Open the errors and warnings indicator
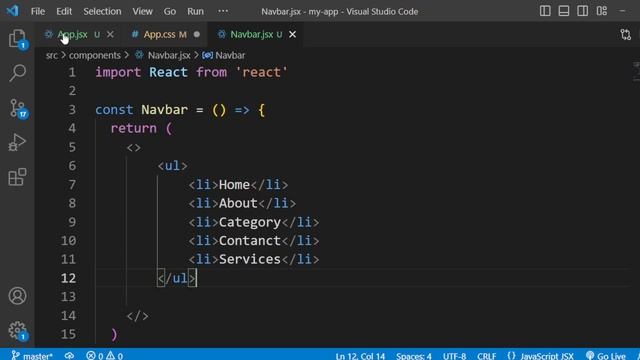Viewport: 640px width, 360px height. [x=104, y=356]
